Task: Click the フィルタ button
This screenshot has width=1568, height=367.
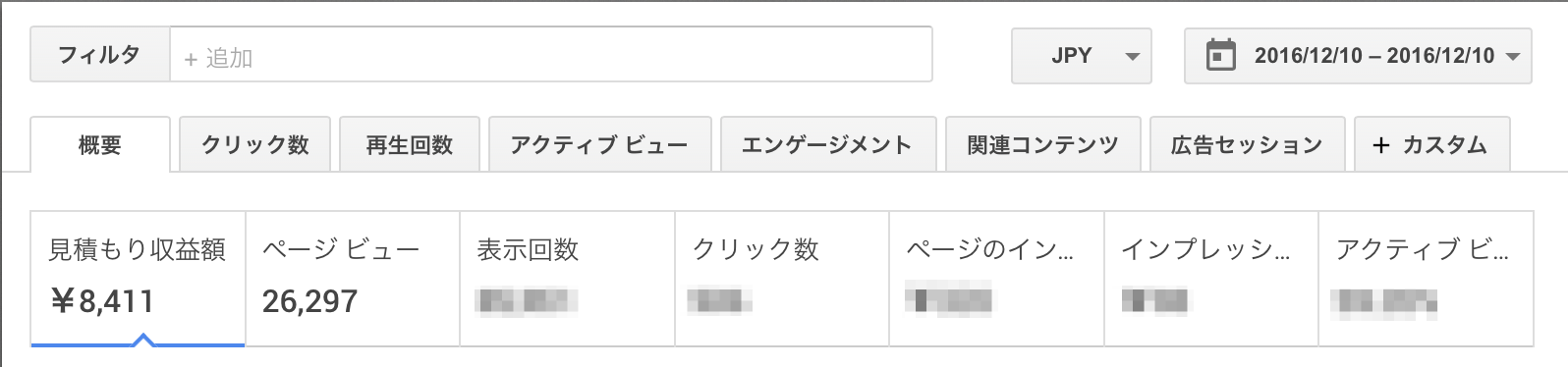Action: 100,55
